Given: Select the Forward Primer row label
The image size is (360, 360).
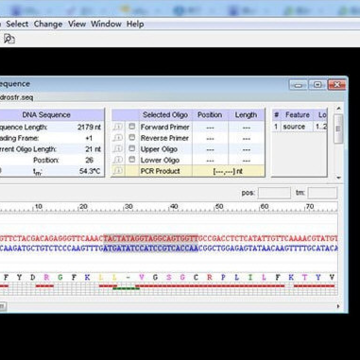Looking at the screenshot, I should (x=165, y=127).
